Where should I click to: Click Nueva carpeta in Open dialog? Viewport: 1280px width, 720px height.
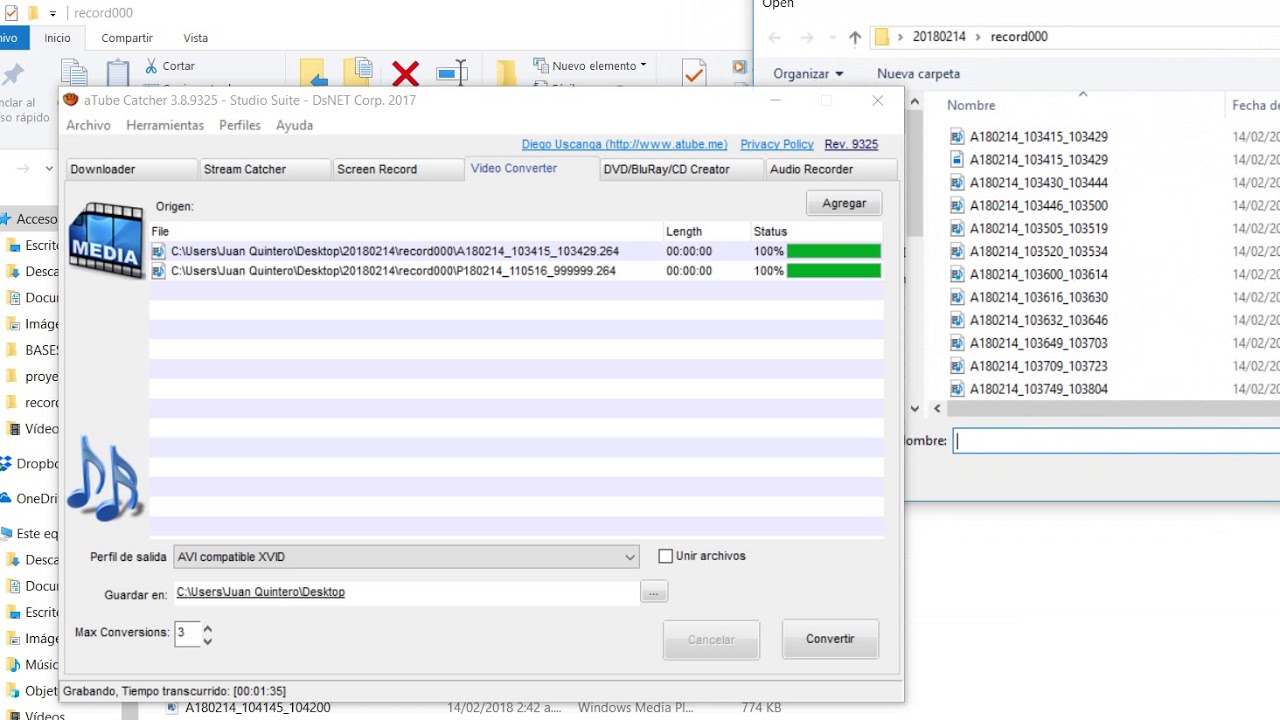pyautogui.click(x=918, y=74)
